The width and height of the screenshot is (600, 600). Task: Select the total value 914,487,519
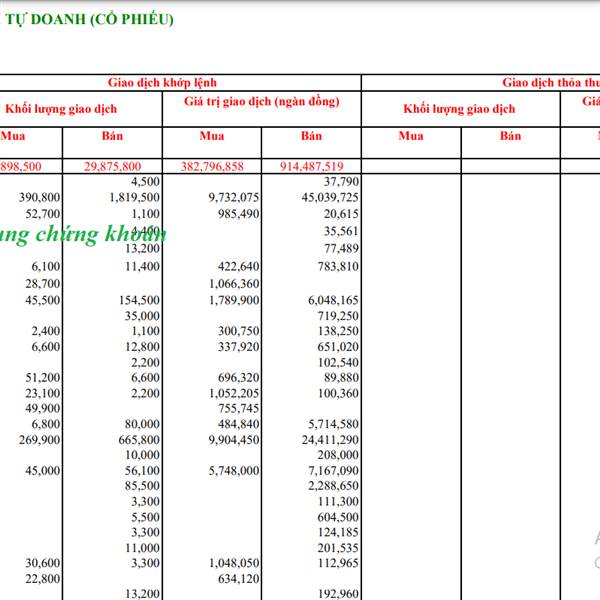(312, 166)
